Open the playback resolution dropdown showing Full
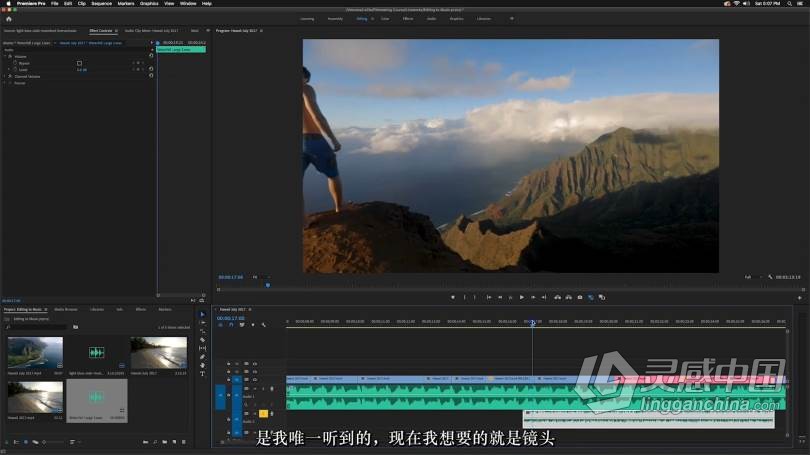Image resolution: width=810 pixels, height=455 pixels. [x=749, y=277]
